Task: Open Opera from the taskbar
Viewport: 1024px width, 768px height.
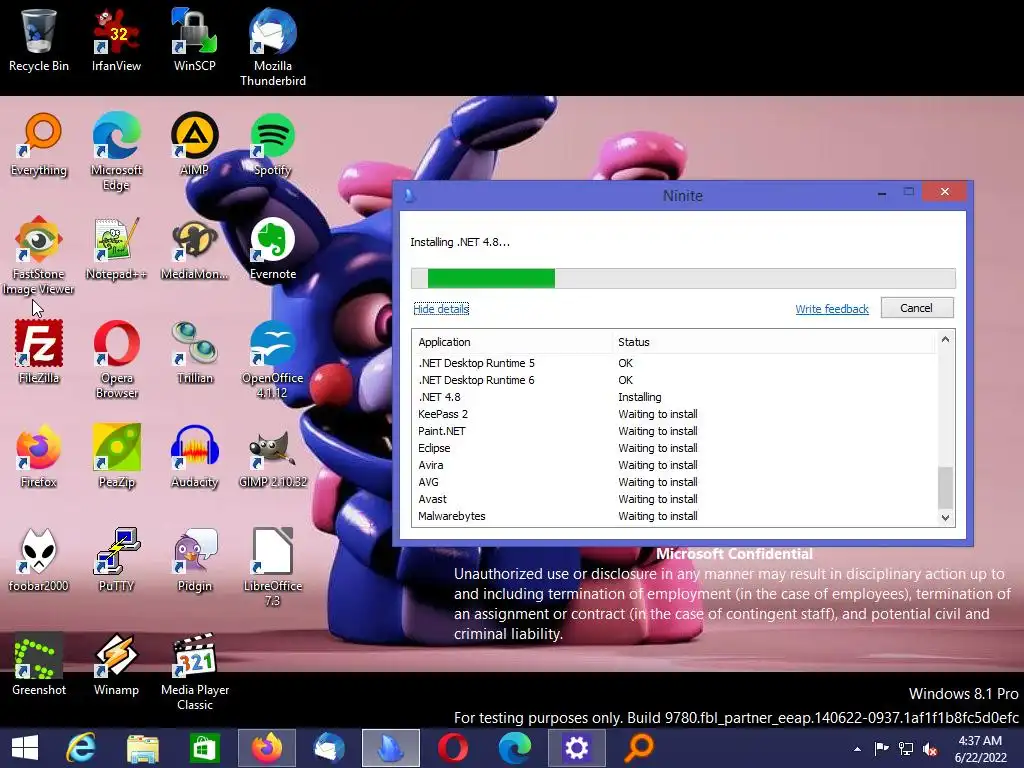Action: pos(453,748)
